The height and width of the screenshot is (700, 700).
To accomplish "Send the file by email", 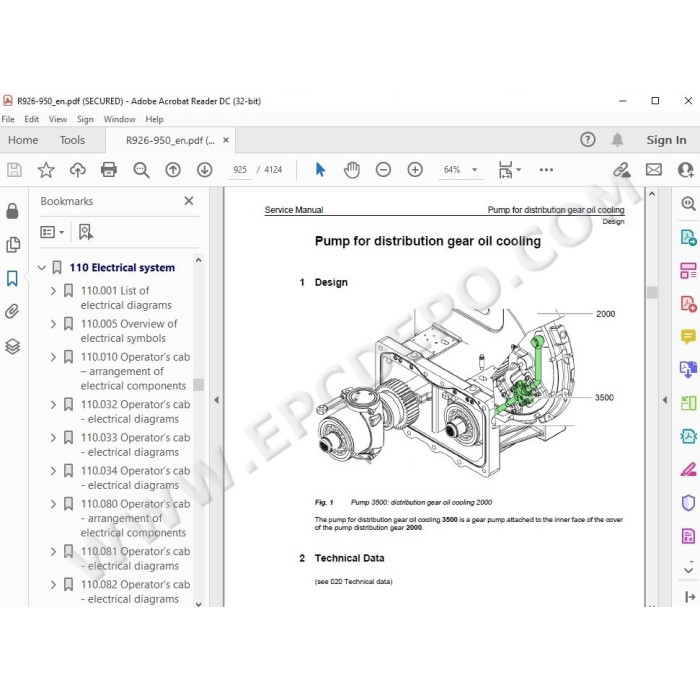I will [654, 170].
